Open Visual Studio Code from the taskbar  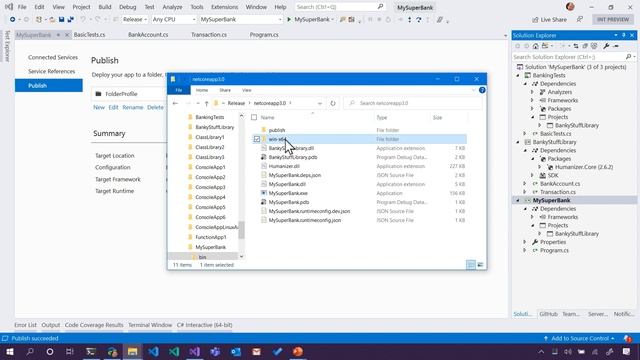(x=153, y=351)
